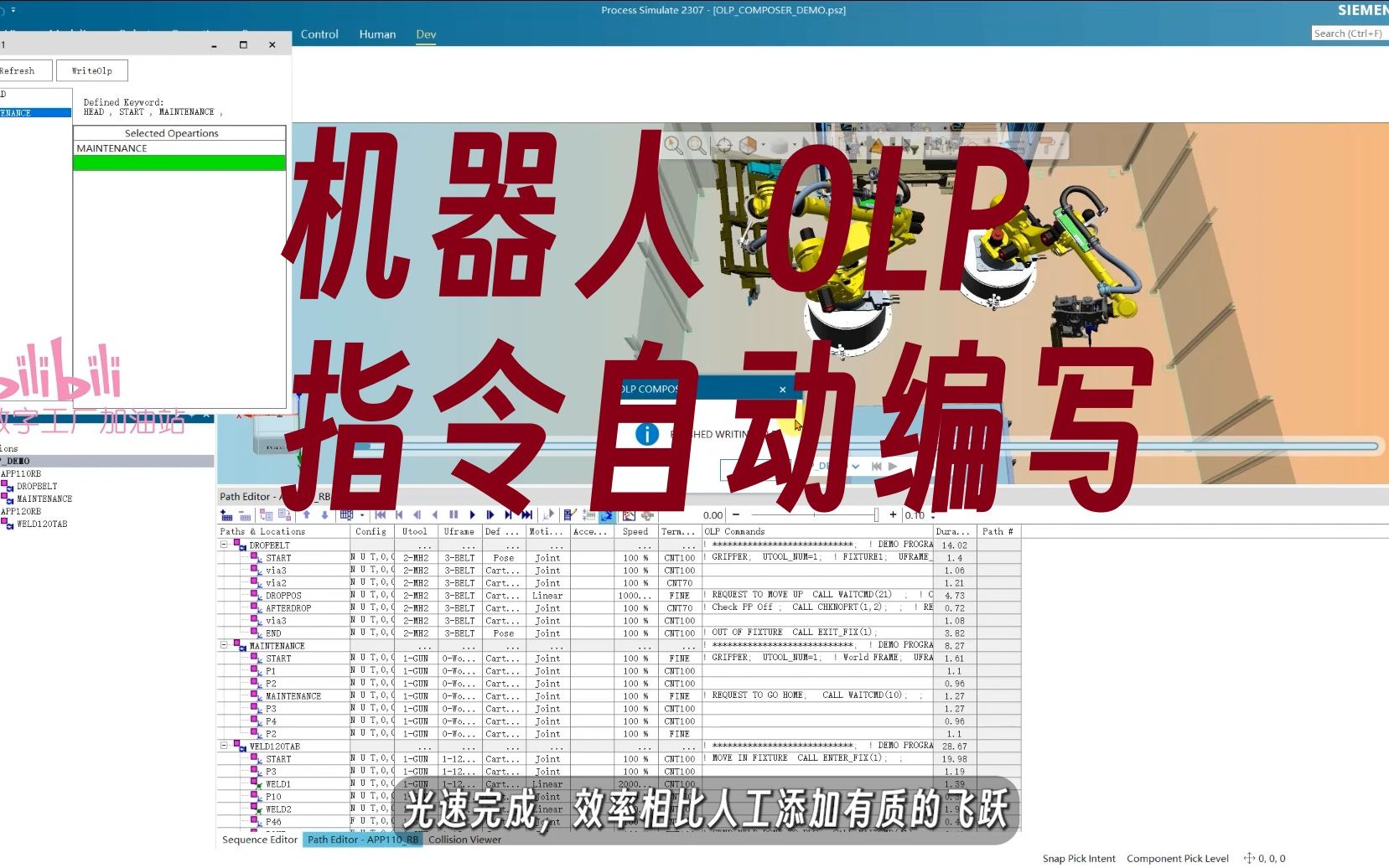This screenshot has width=1389, height=868.
Task: Switch to Collision Viewer tab
Action: [464, 840]
